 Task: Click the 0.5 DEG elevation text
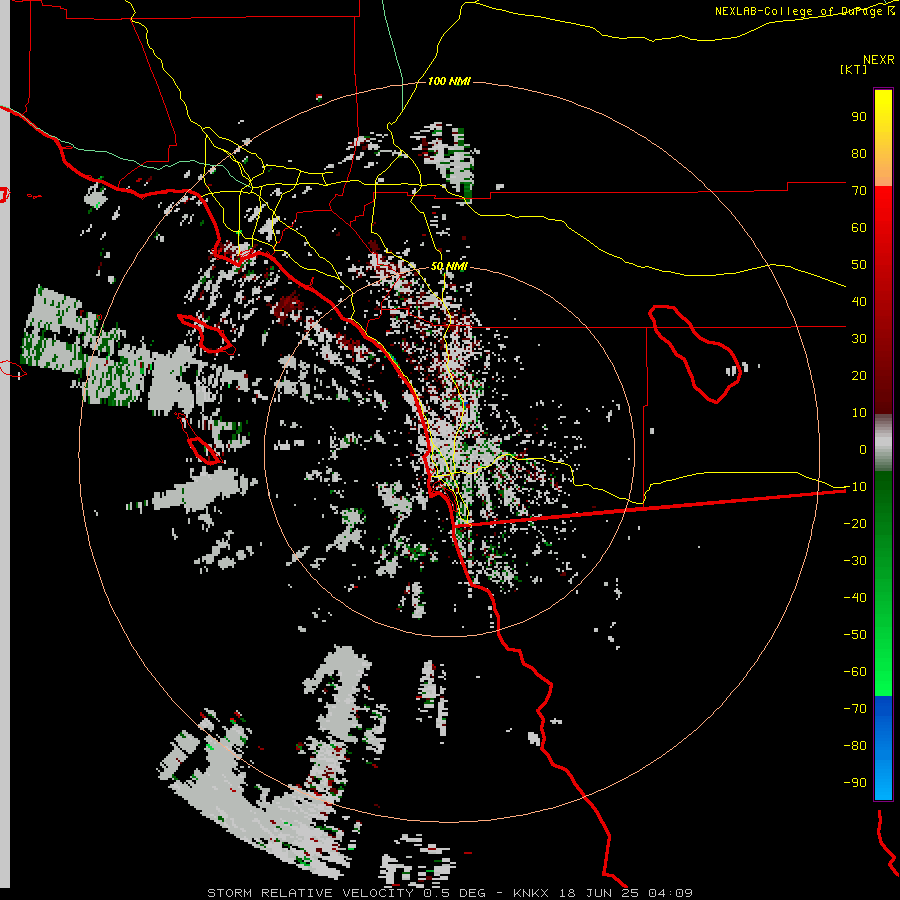tap(455, 893)
